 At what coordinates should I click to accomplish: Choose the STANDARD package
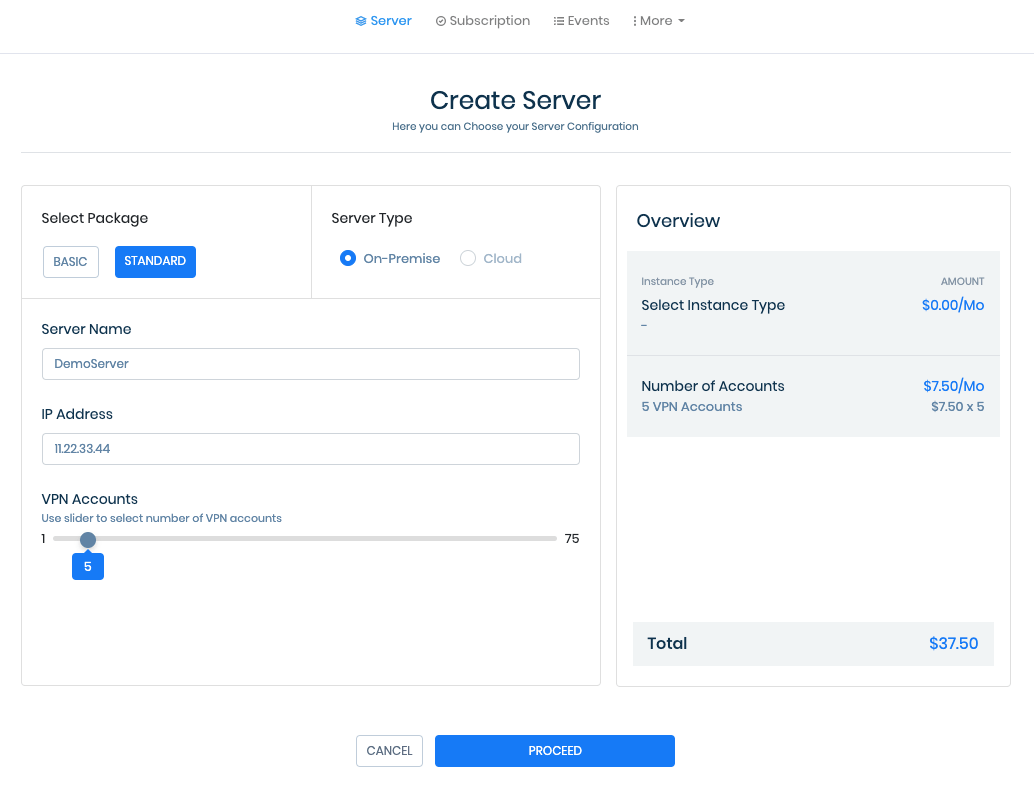(155, 261)
